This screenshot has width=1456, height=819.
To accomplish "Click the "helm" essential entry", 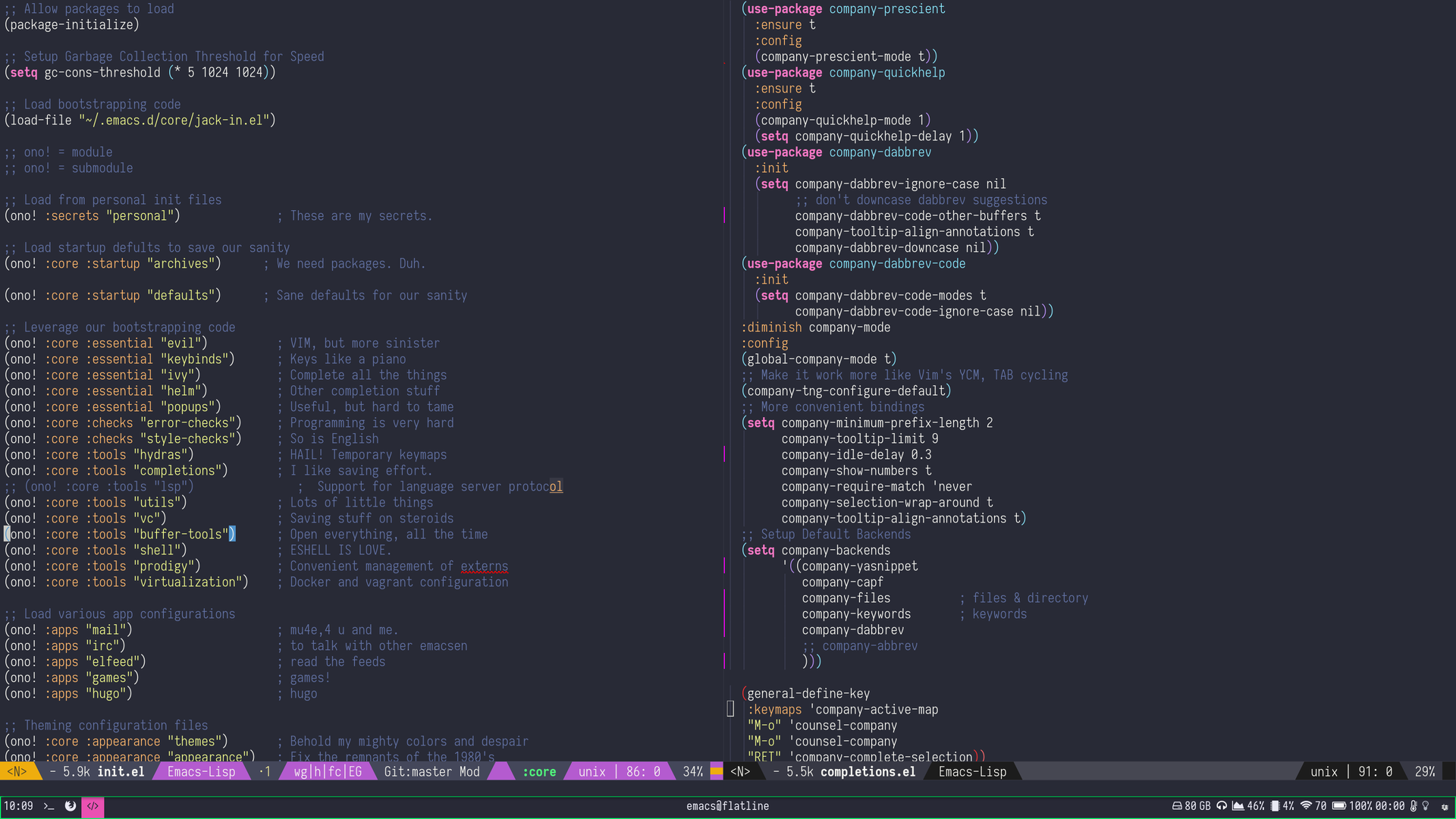I will 181,391.
